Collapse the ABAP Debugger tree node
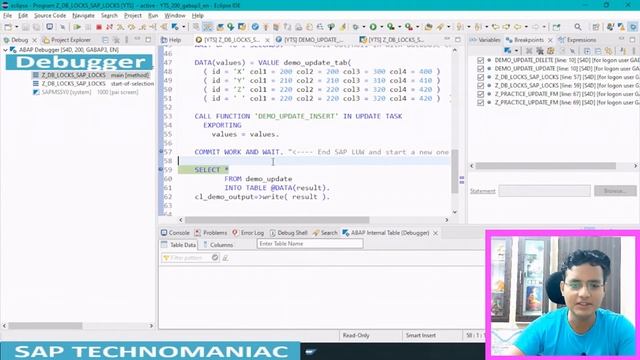The height and width of the screenshot is (360, 640). pos(5,50)
